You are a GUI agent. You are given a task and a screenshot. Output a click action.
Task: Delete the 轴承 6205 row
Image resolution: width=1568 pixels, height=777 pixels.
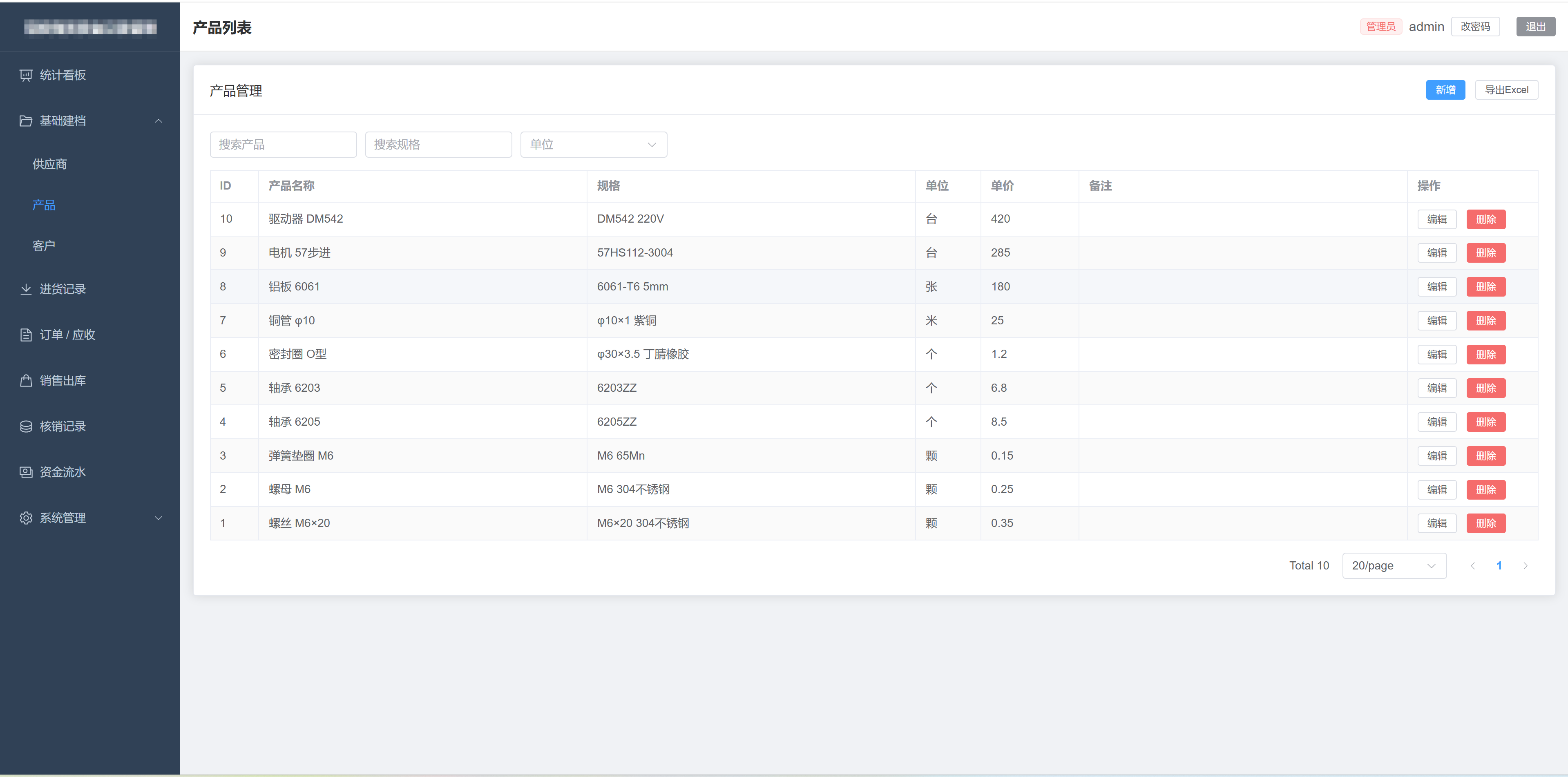1486,422
